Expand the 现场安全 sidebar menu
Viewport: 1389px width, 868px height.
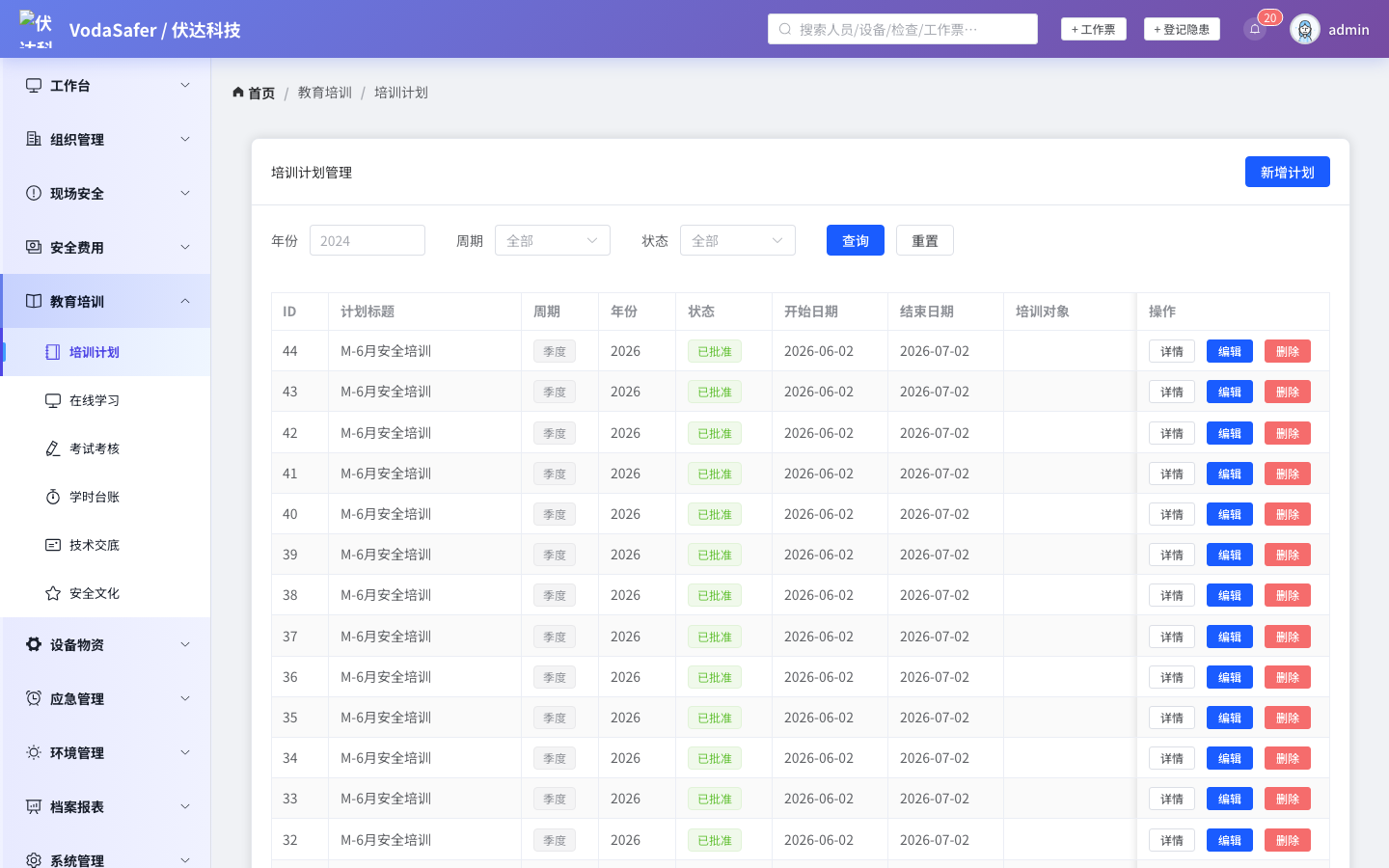coord(106,193)
